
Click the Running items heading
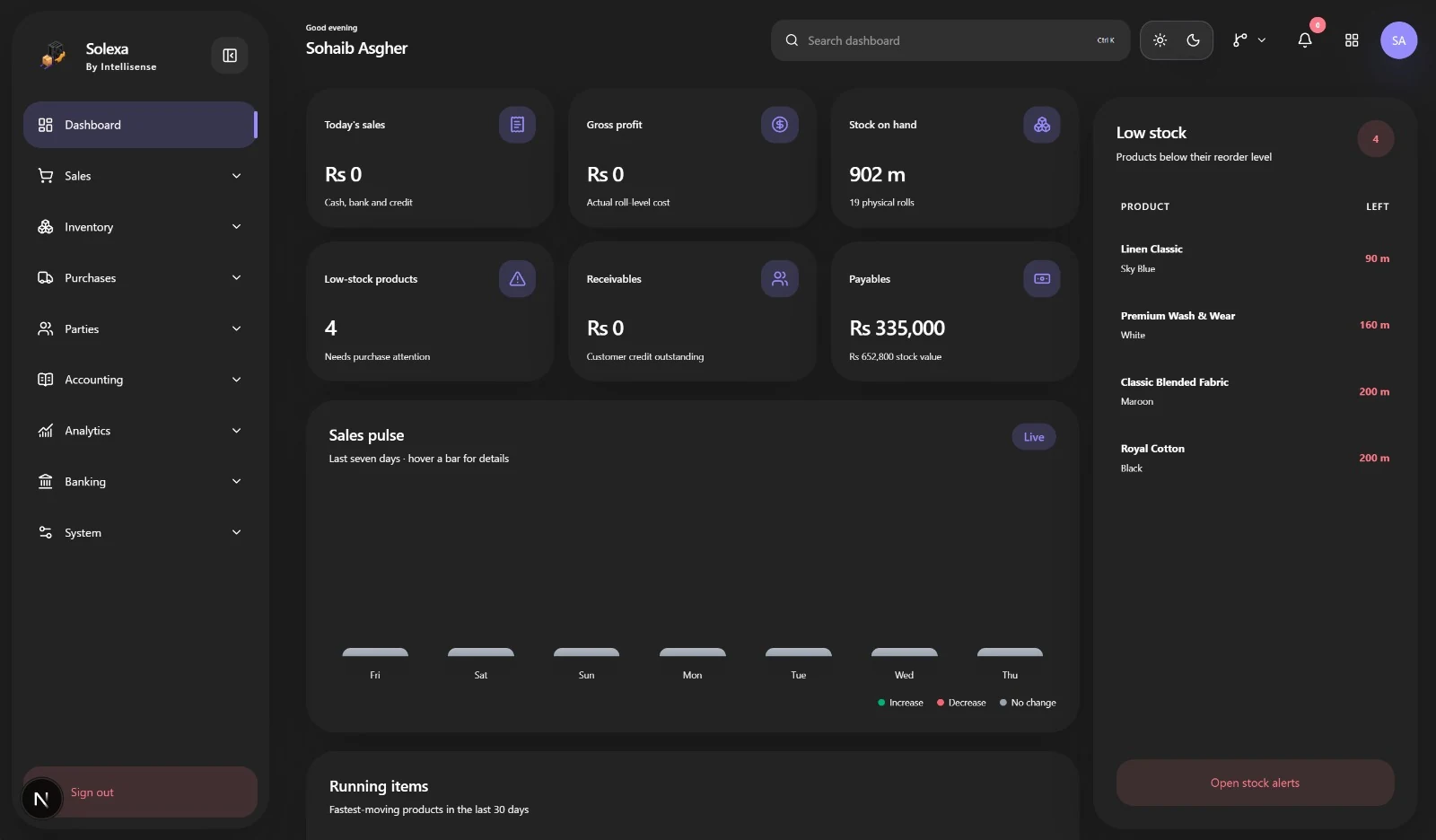coord(379,786)
